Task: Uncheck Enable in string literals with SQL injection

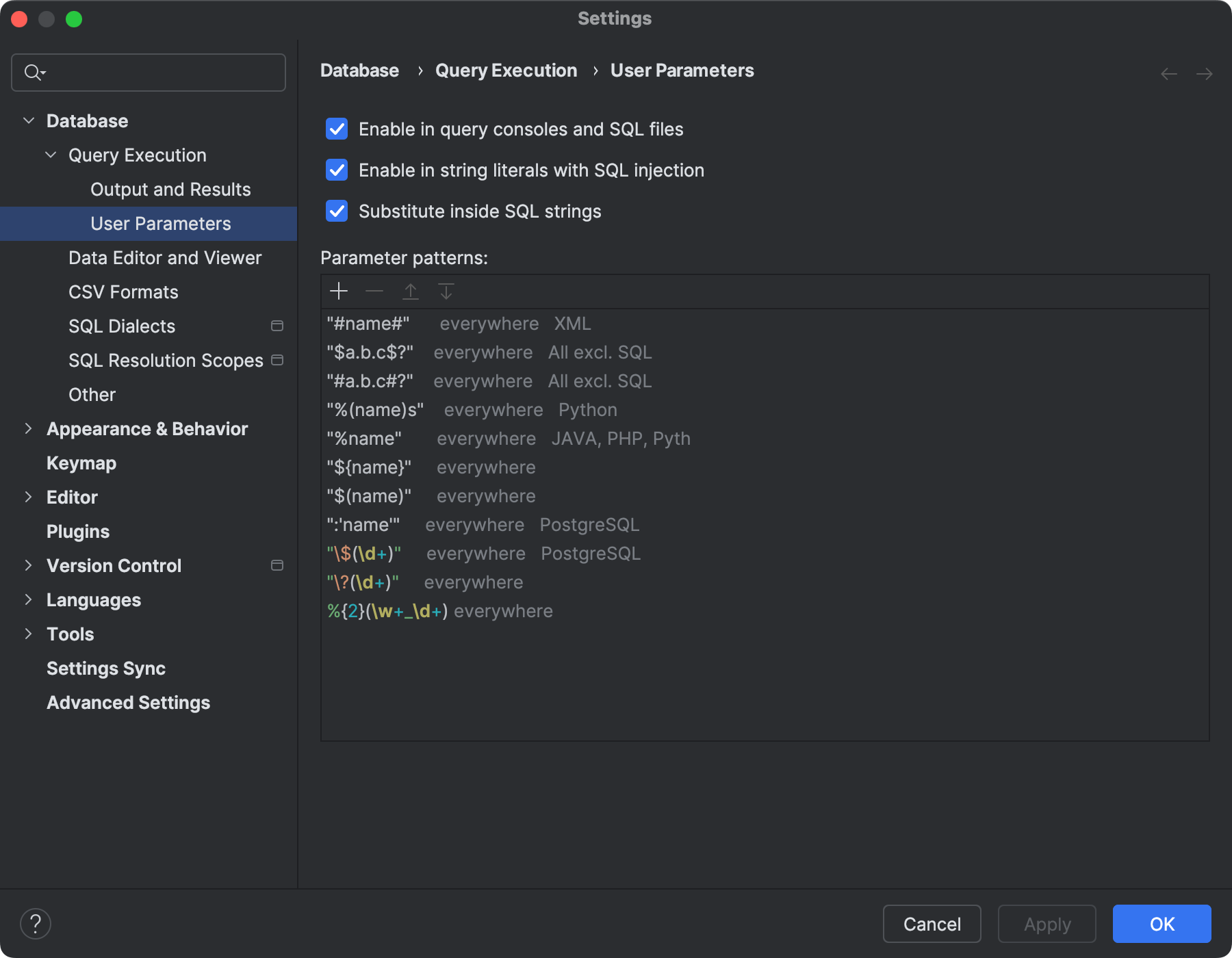Action: [x=336, y=170]
